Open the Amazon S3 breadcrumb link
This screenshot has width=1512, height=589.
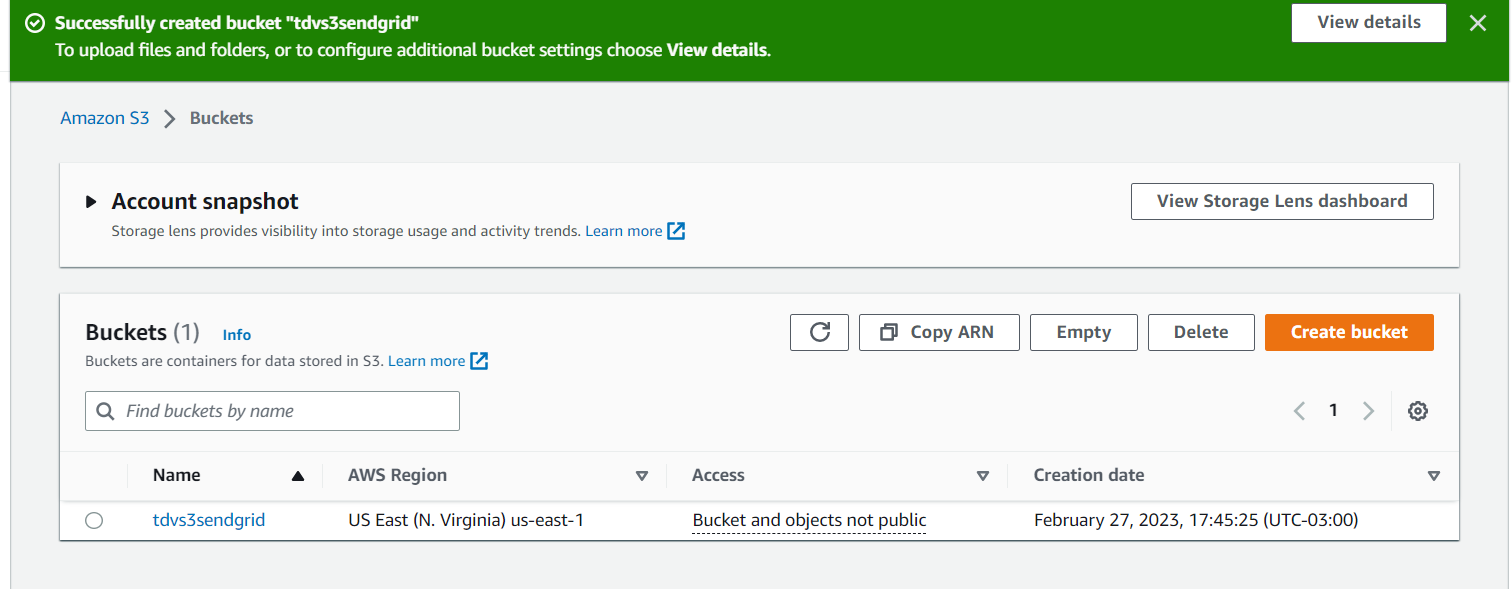pos(105,118)
